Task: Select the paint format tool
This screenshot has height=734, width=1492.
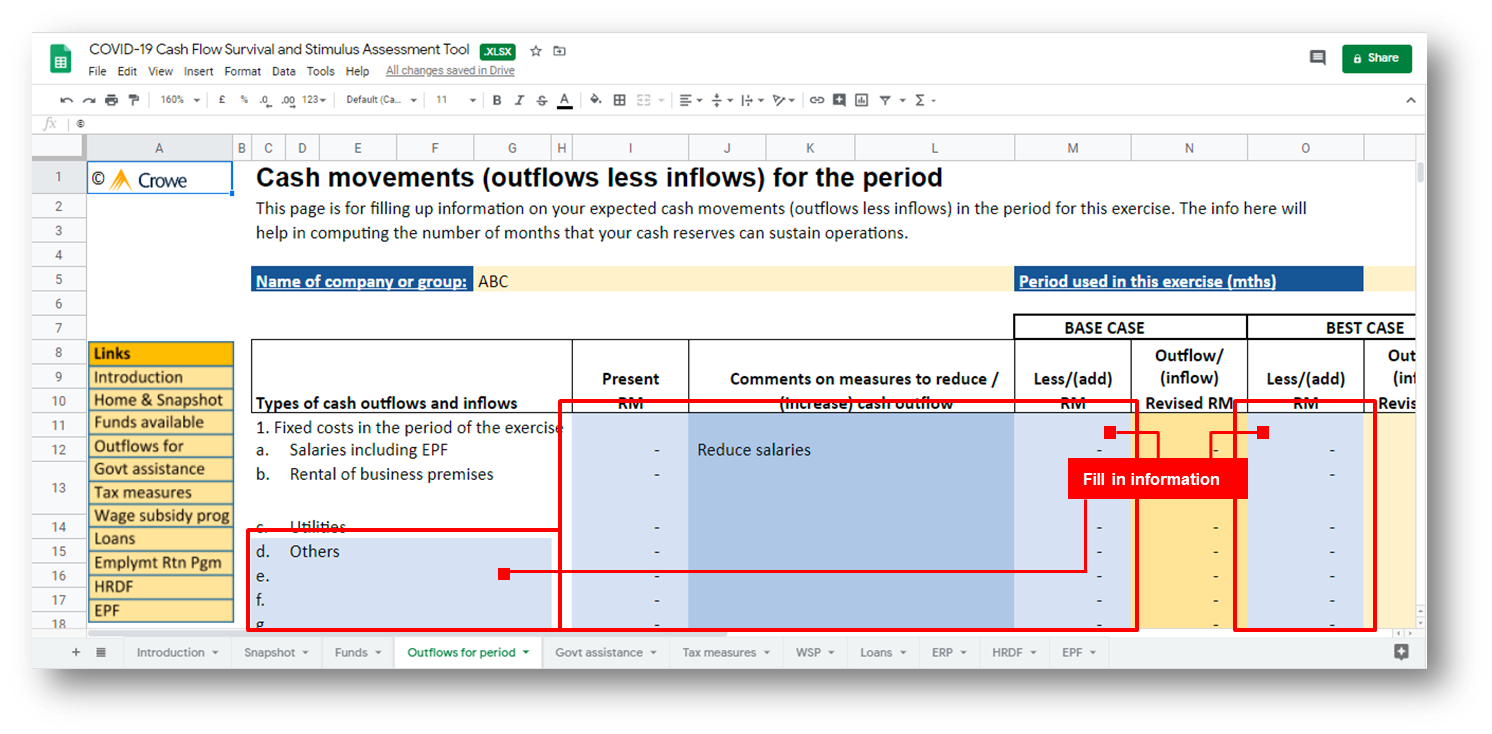Action: click(x=133, y=100)
